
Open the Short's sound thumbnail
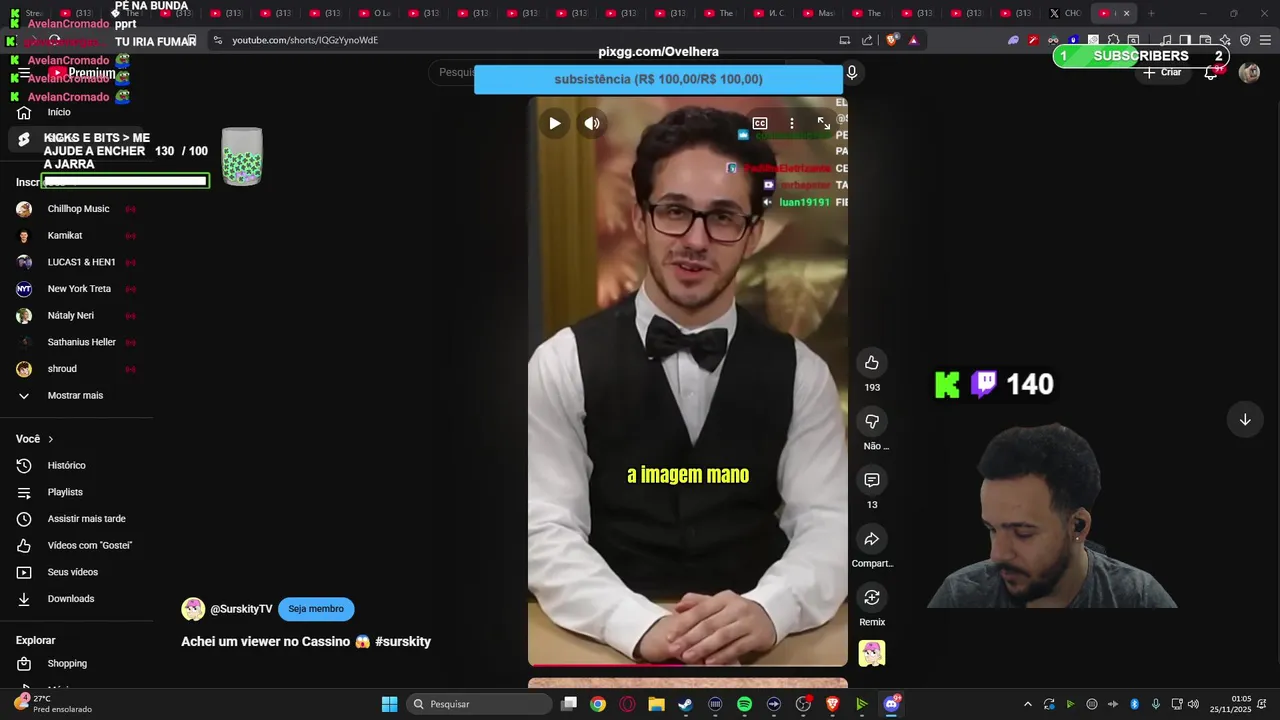tap(872, 653)
